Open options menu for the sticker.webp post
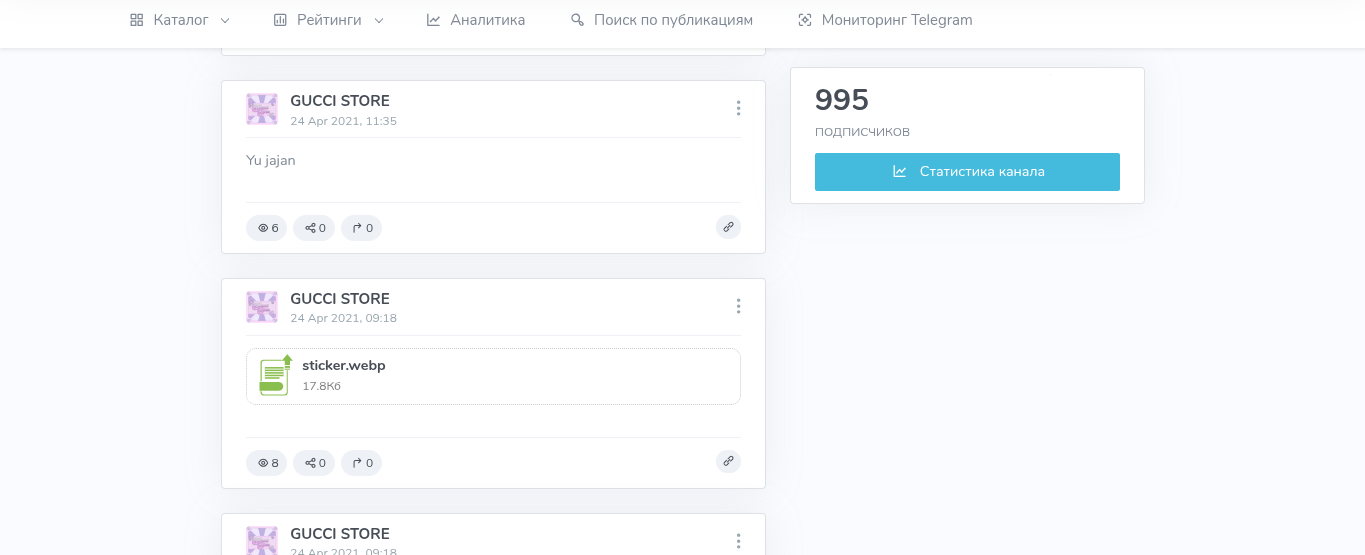This screenshot has width=1365, height=555. [738, 306]
